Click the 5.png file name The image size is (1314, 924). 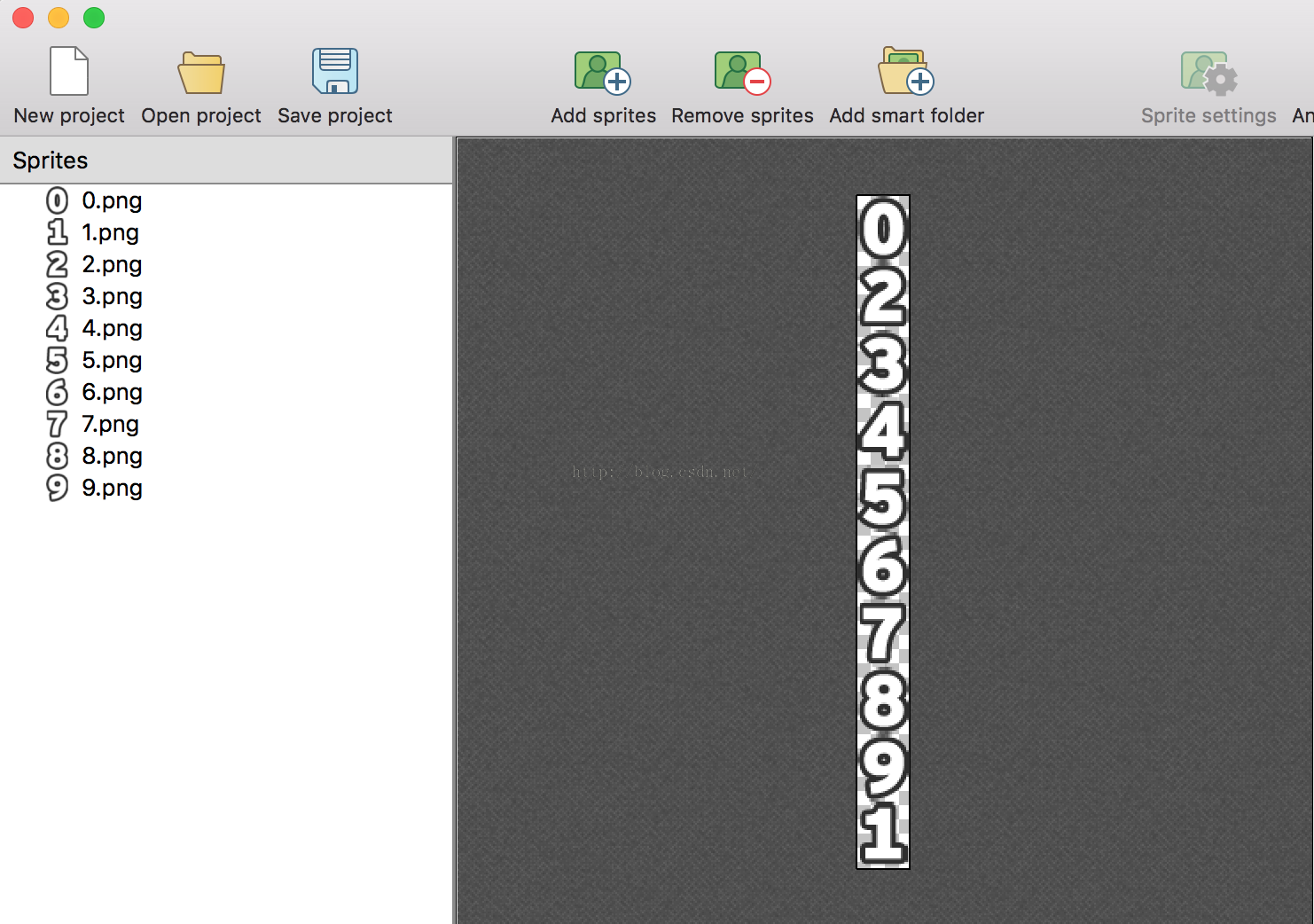[x=112, y=361]
